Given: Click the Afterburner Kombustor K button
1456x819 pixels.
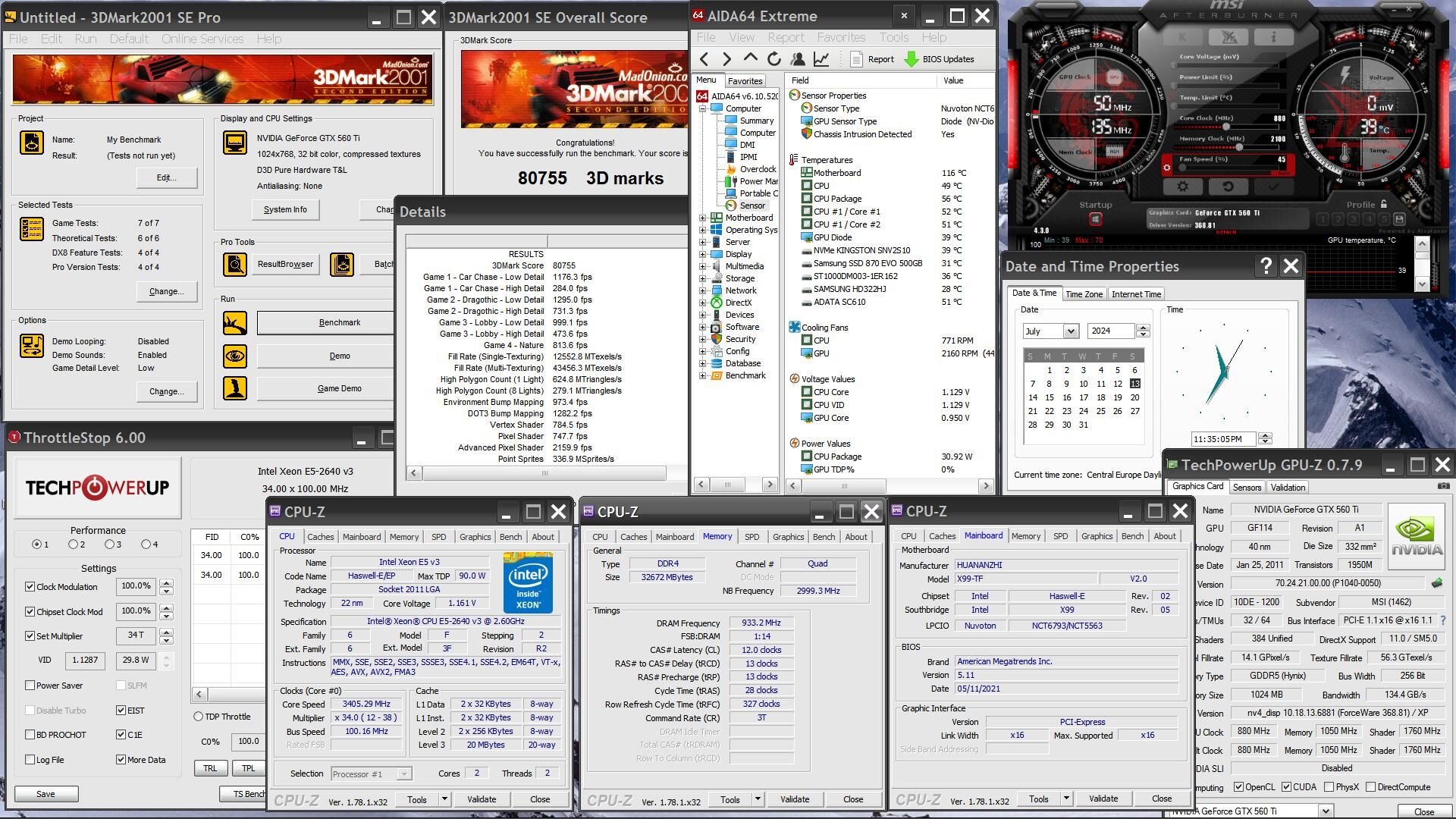Looking at the screenshot, I should (x=1183, y=36).
